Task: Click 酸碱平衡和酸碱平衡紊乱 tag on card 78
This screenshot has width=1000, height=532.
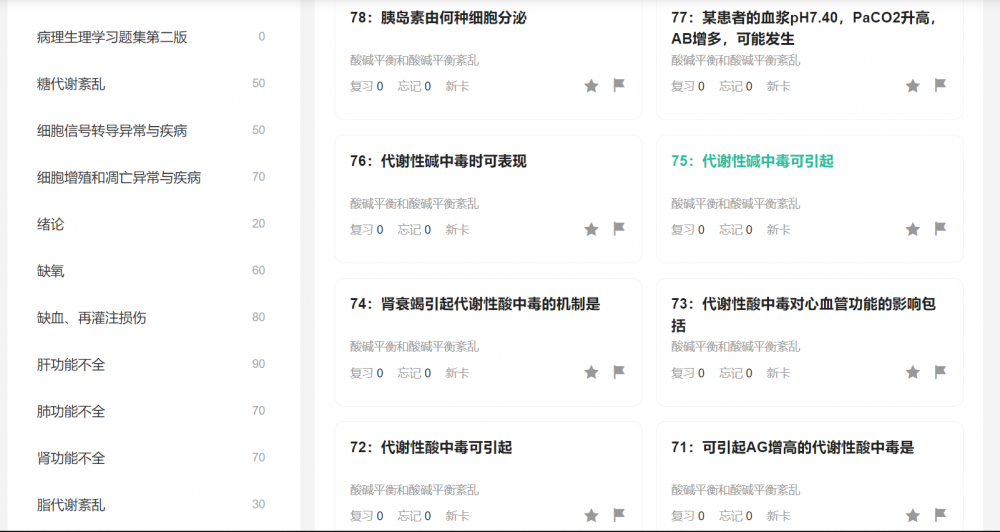Action: pyautogui.click(x=415, y=61)
